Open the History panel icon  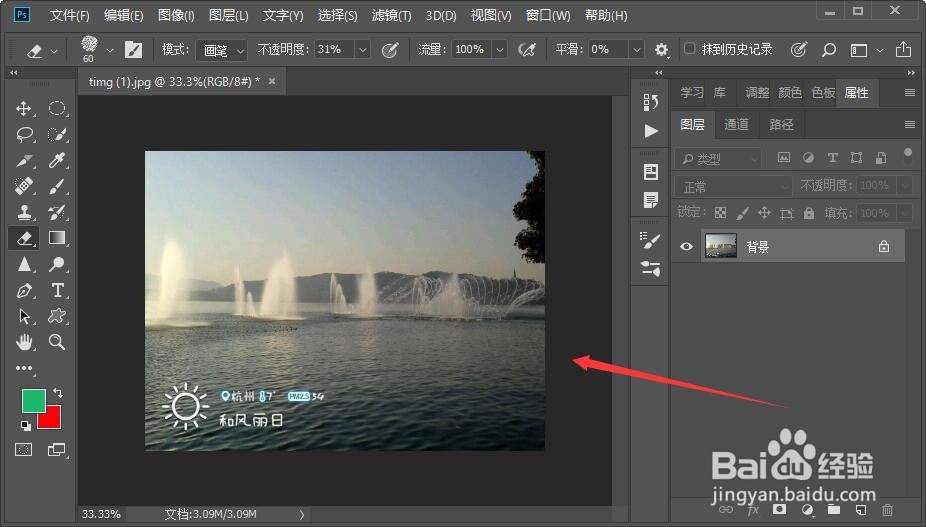650,102
